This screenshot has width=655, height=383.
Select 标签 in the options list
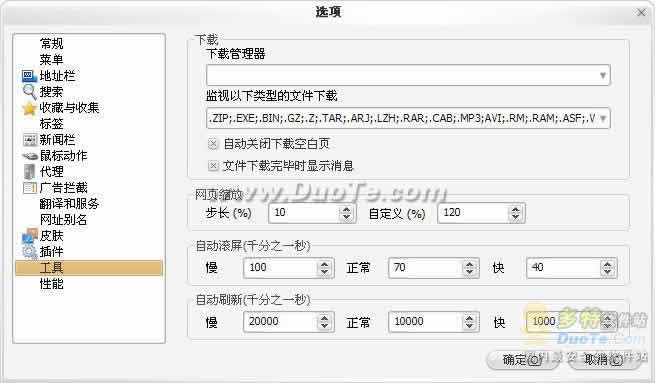[51, 124]
